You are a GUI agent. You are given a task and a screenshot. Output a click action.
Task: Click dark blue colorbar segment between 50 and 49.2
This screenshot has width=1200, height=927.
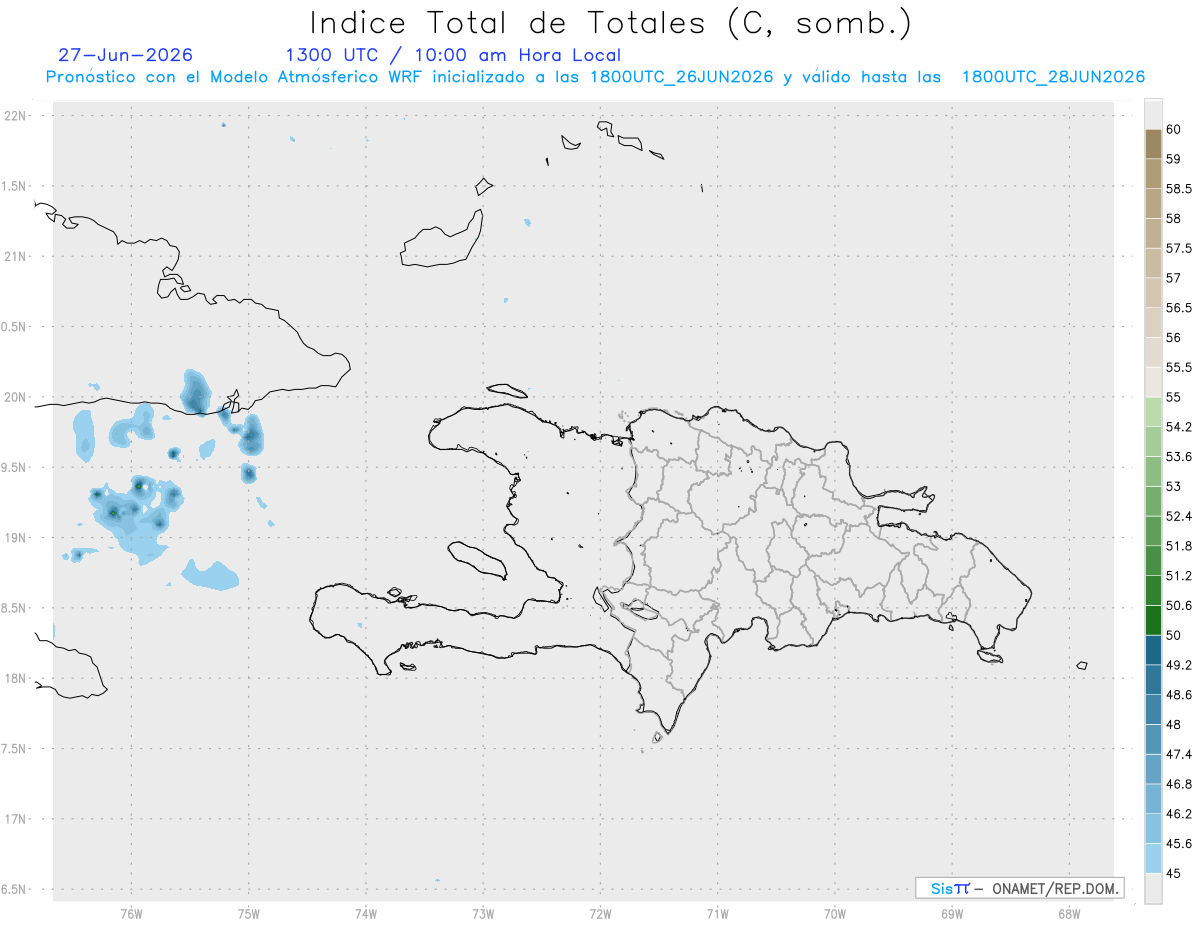click(x=1153, y=650)
